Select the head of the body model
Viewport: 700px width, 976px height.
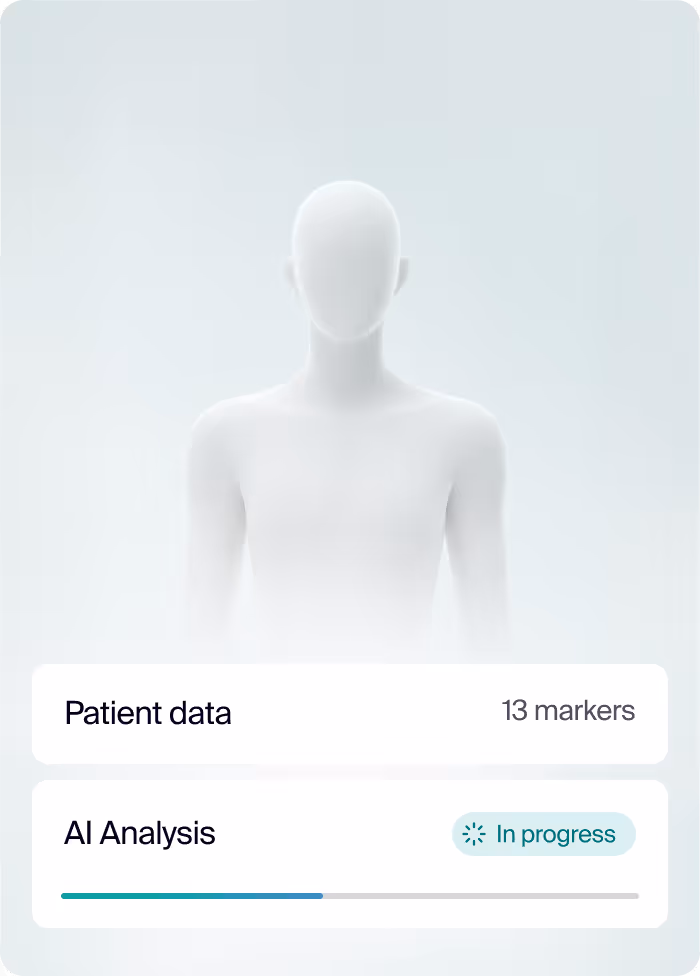tap(347, 258)
